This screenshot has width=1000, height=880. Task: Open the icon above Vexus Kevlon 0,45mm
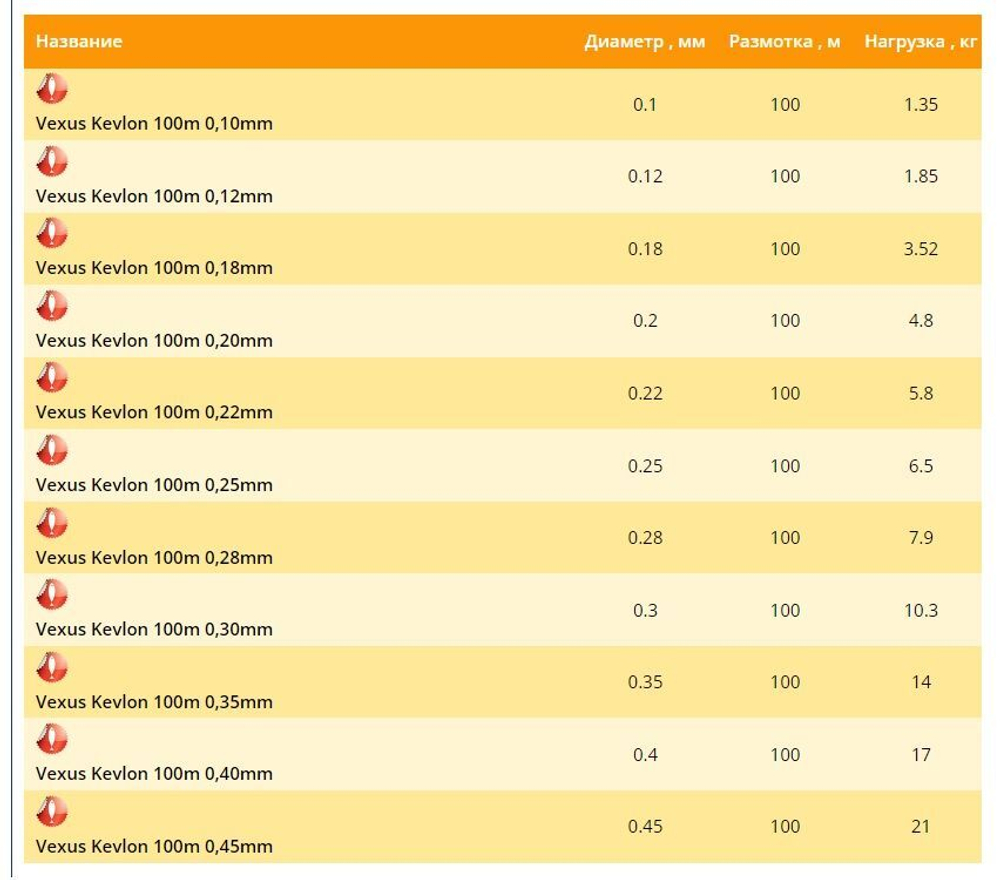coord(52,811)
